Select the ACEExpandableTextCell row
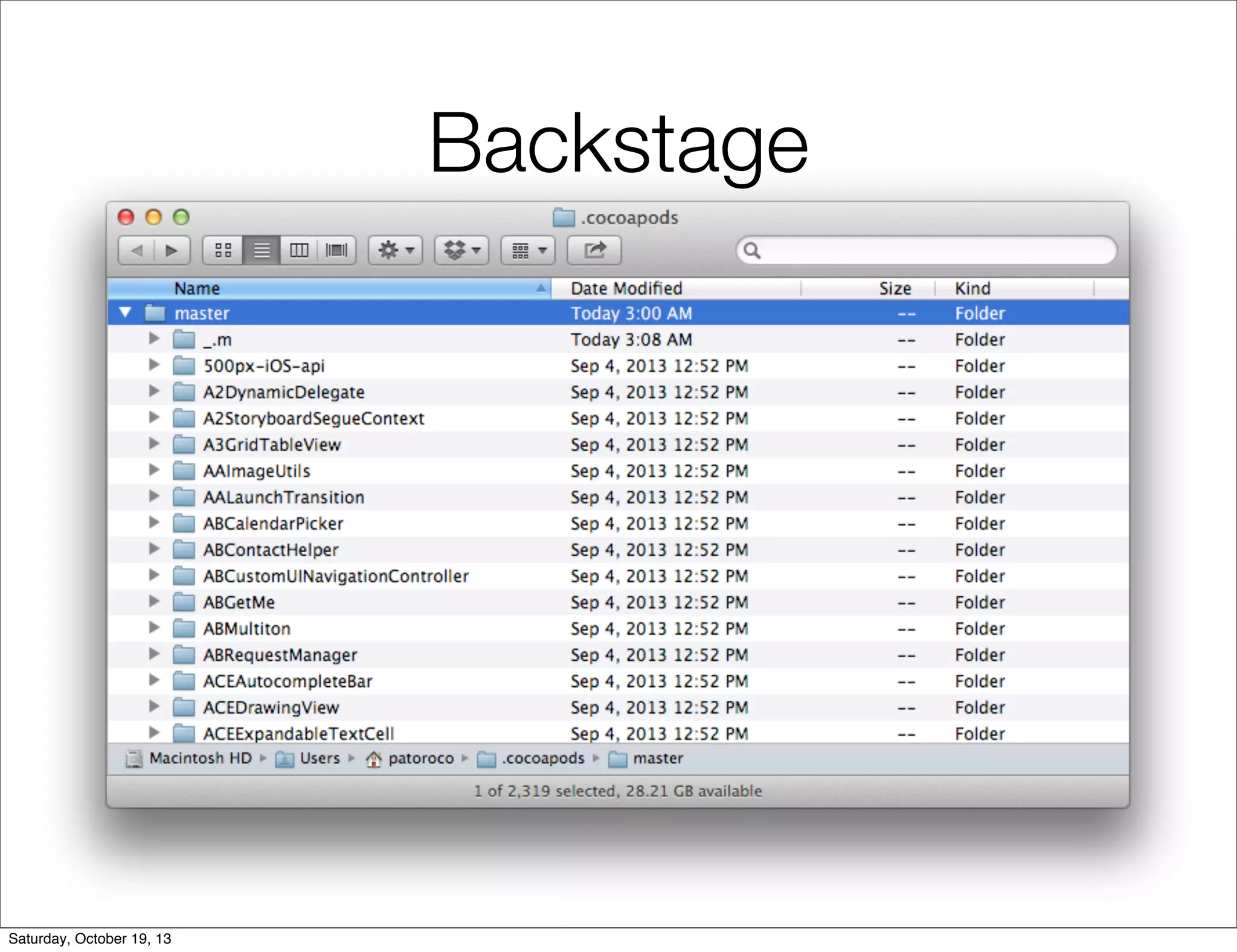 618,733
